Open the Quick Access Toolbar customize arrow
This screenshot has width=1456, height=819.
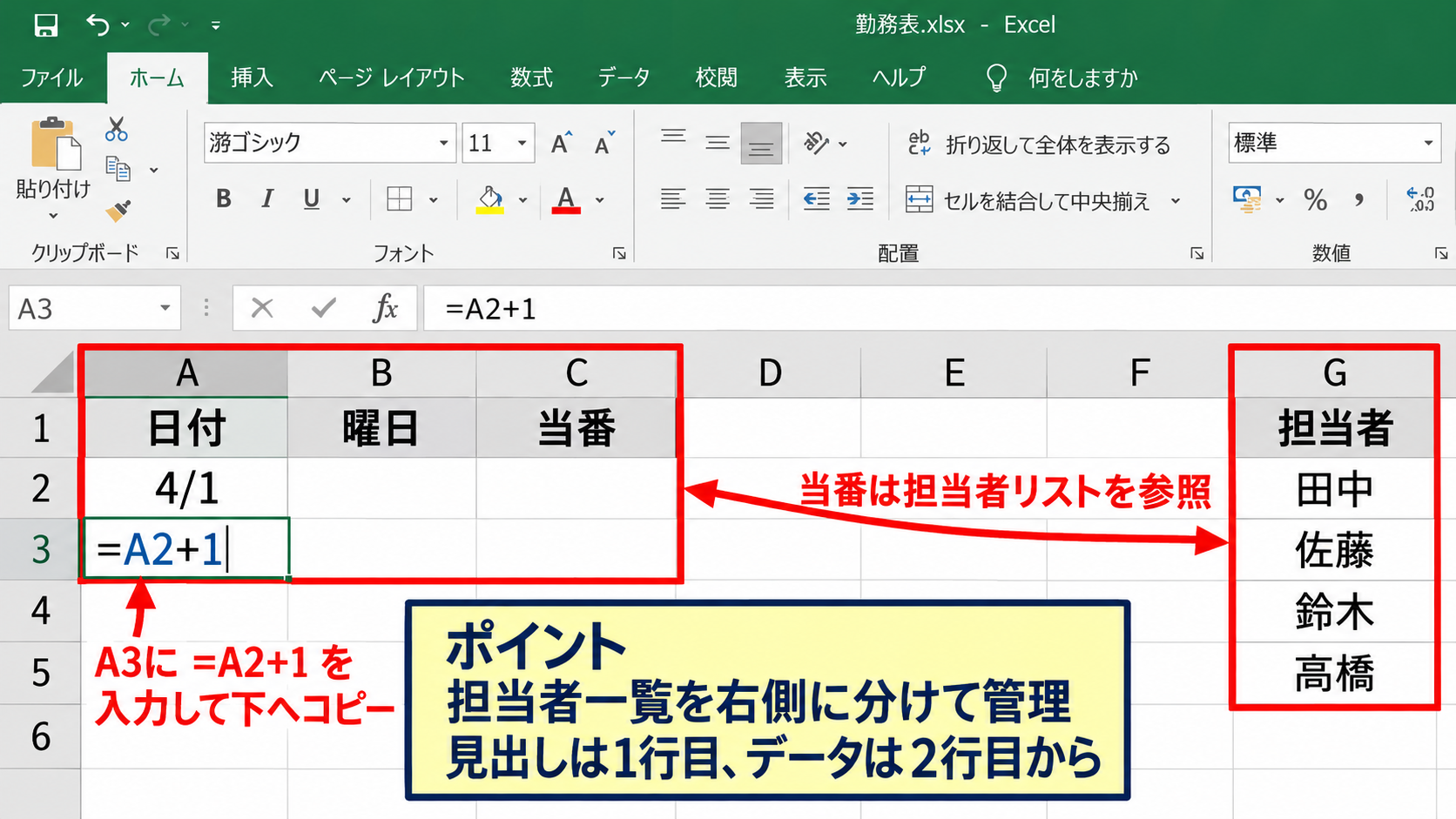coord(215,26)
